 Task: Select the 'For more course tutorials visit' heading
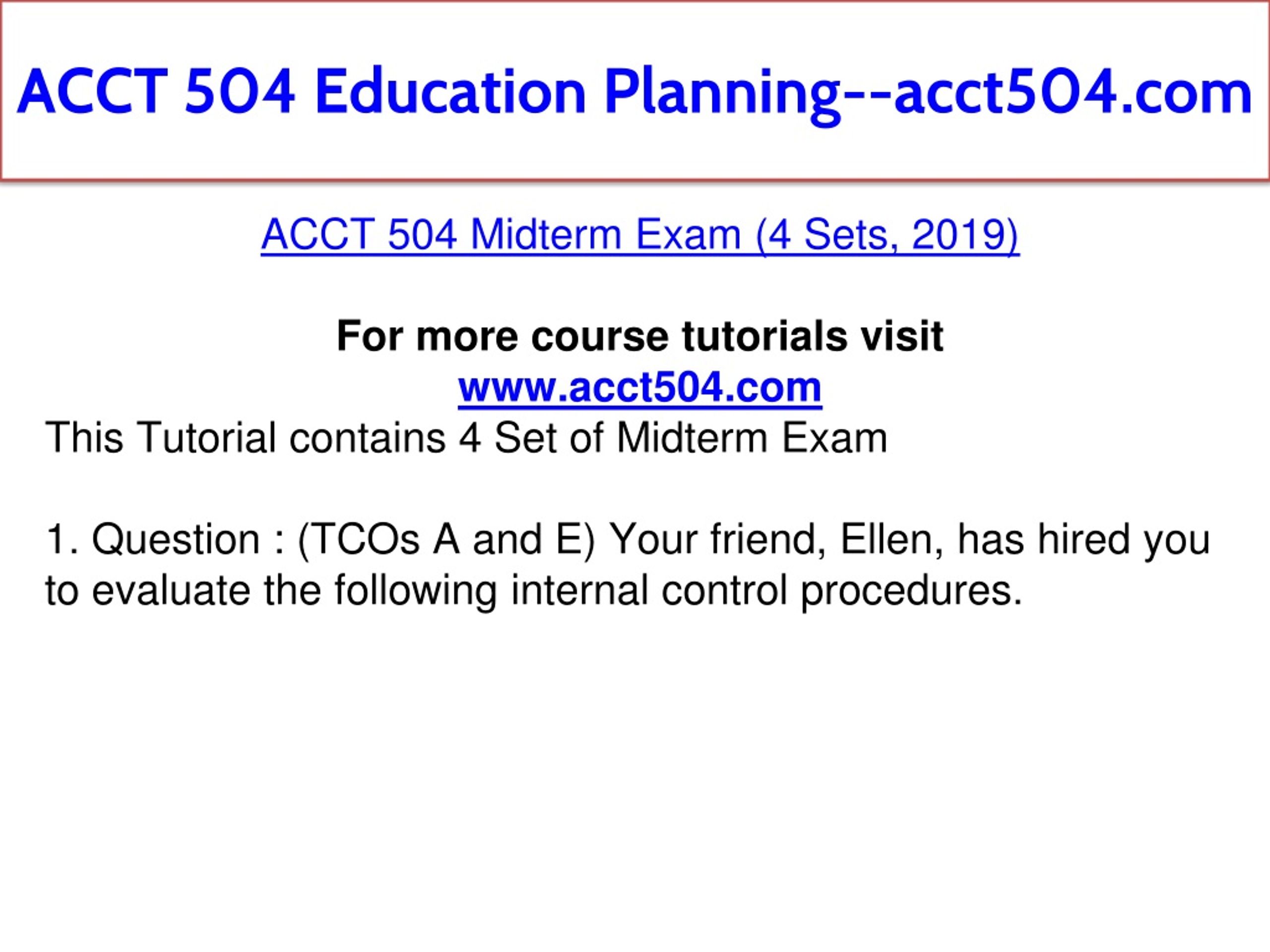639,336
